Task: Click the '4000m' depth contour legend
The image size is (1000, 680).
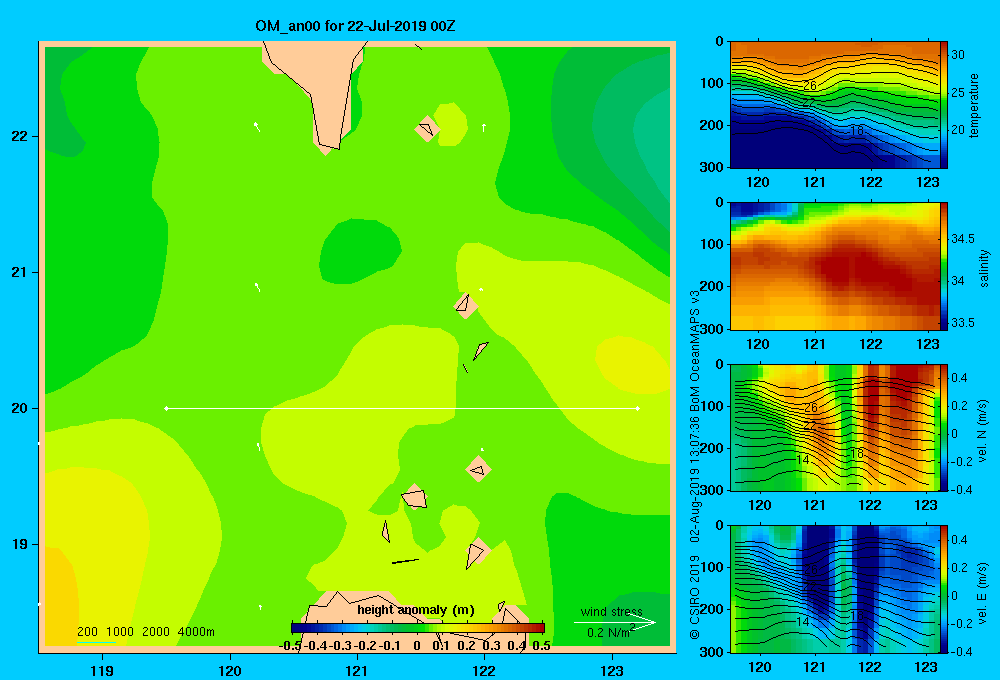Action: click(x=196, y=632)
